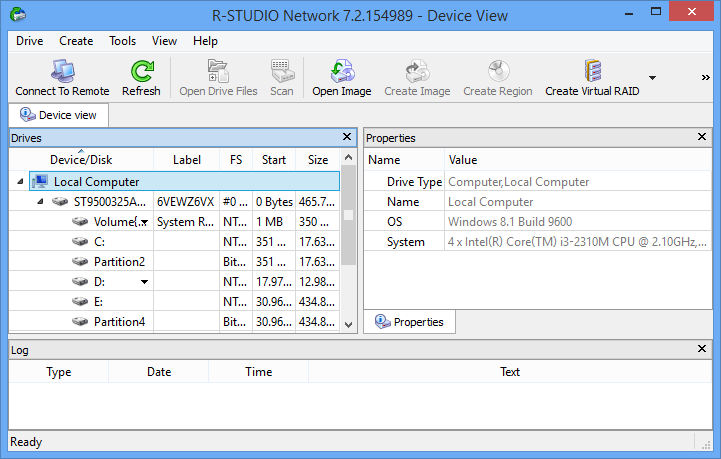721x459 pixels.
Task: Click the drive icon beside Volume
Action: click(80, 222)
